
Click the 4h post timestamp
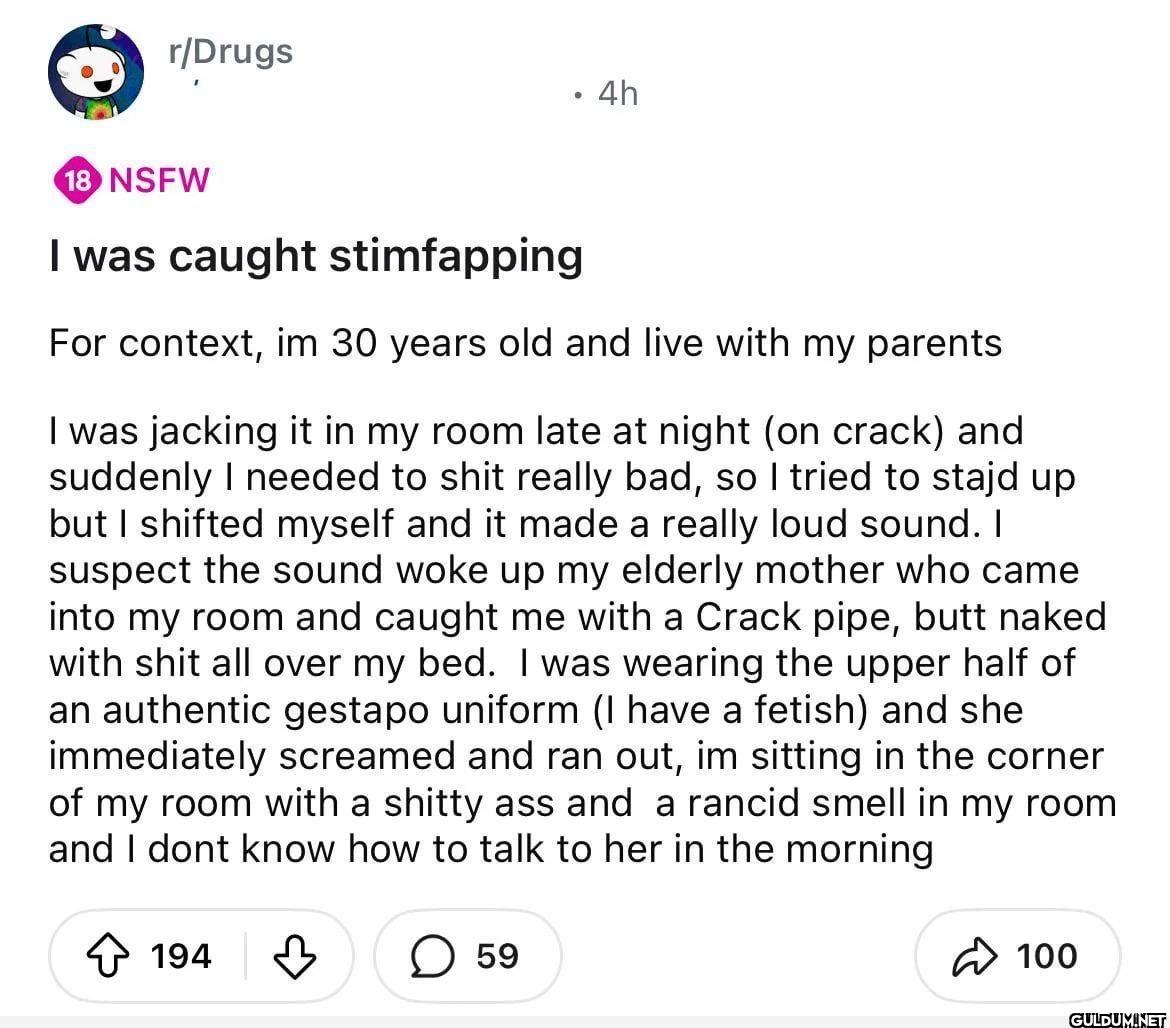pyautogui.click(x=617, y=94)
